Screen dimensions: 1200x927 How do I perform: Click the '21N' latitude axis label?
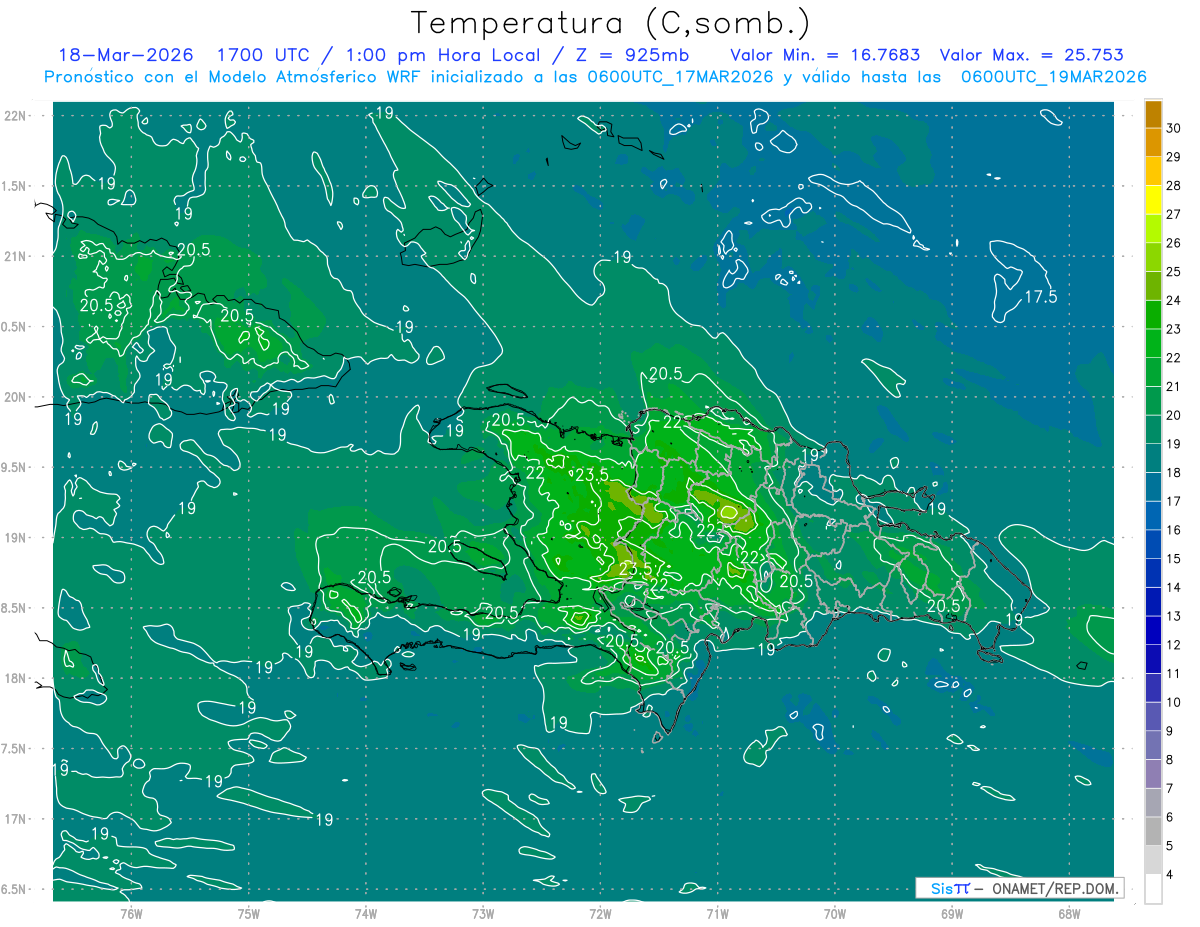coord(14,256)
